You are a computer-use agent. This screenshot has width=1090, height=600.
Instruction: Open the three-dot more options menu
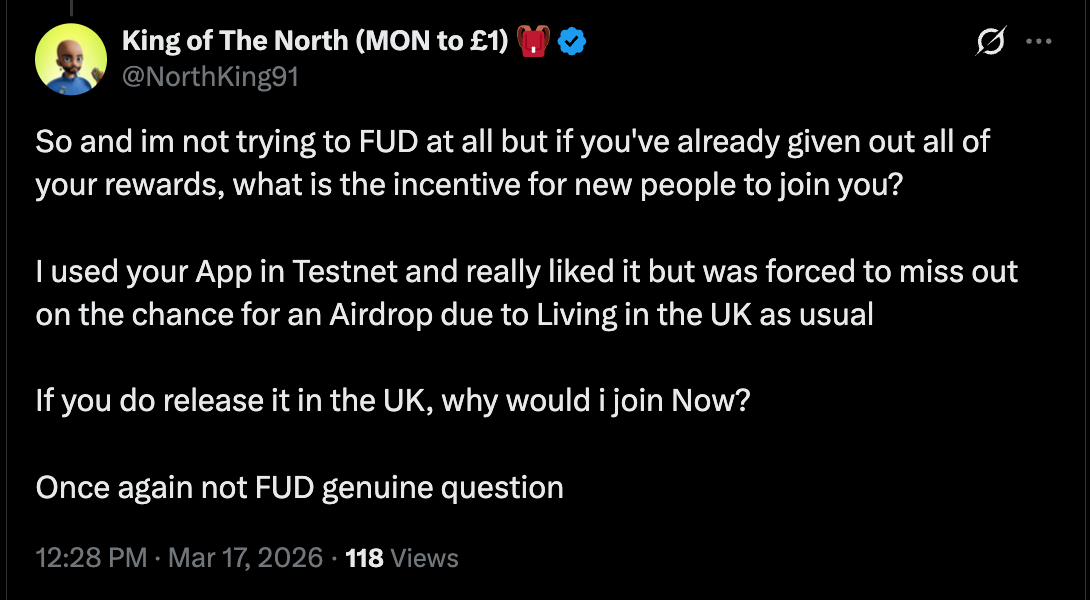[1040, 42]
